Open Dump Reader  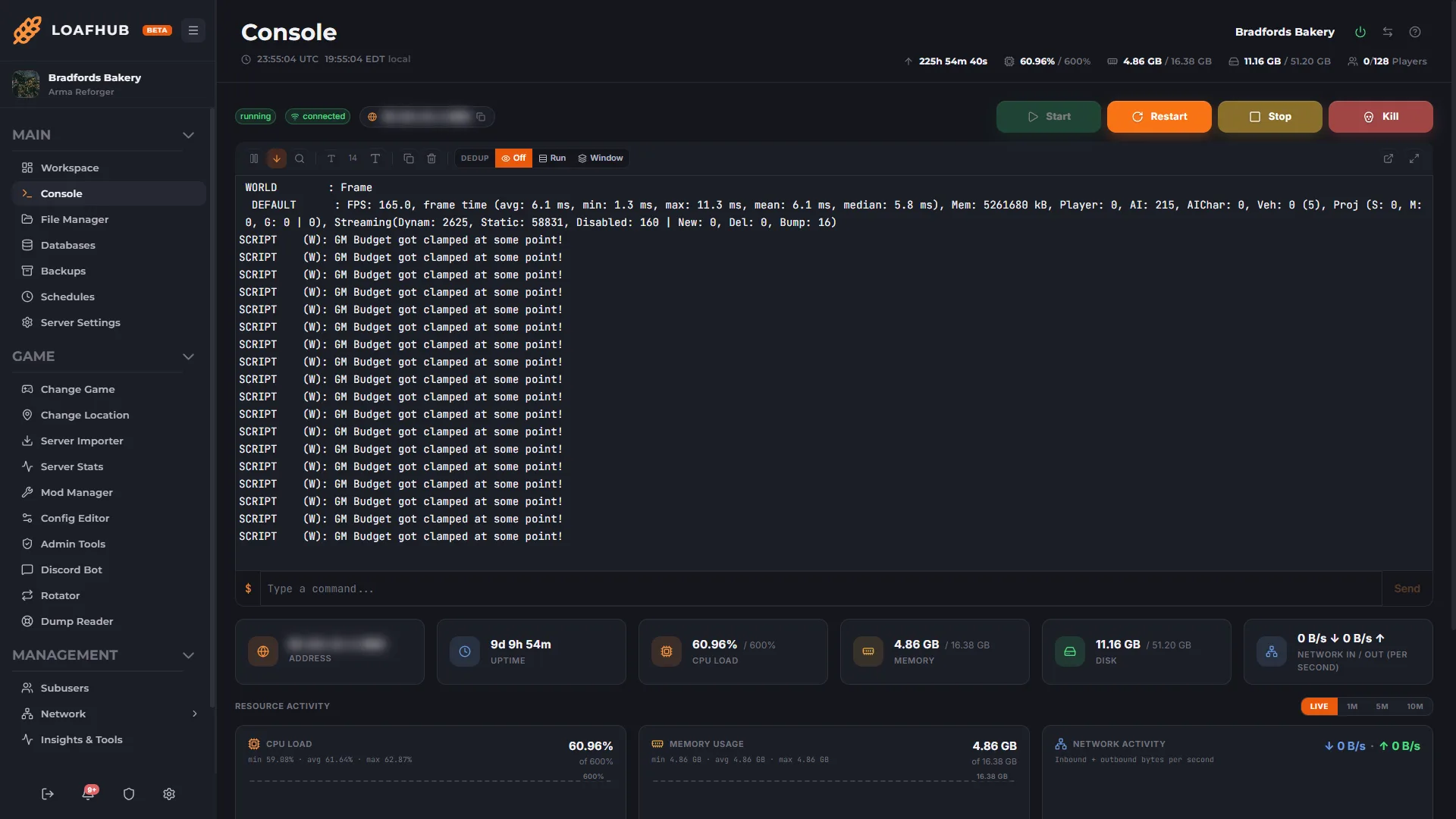point(108,621)
